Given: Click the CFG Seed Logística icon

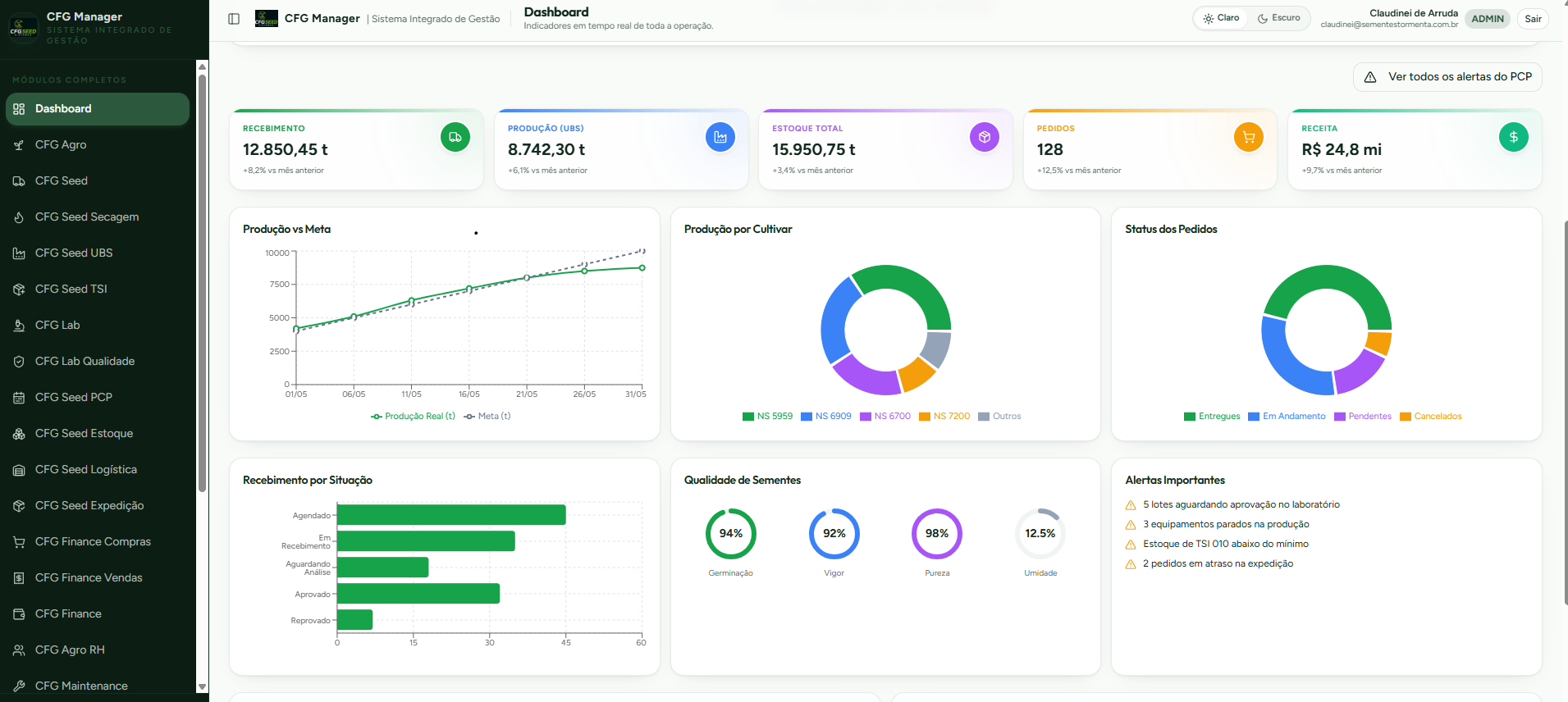Looking at the screenshot, I should 19,470.
